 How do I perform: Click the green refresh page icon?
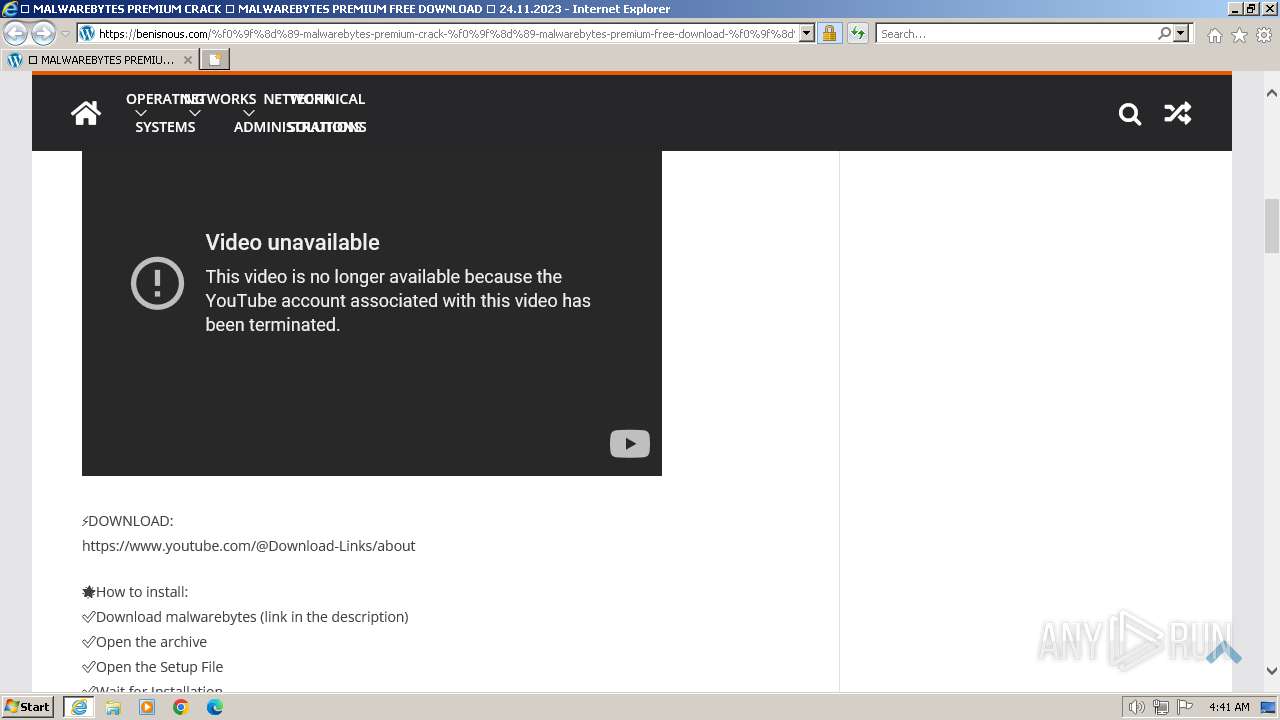tap(858, 34)
